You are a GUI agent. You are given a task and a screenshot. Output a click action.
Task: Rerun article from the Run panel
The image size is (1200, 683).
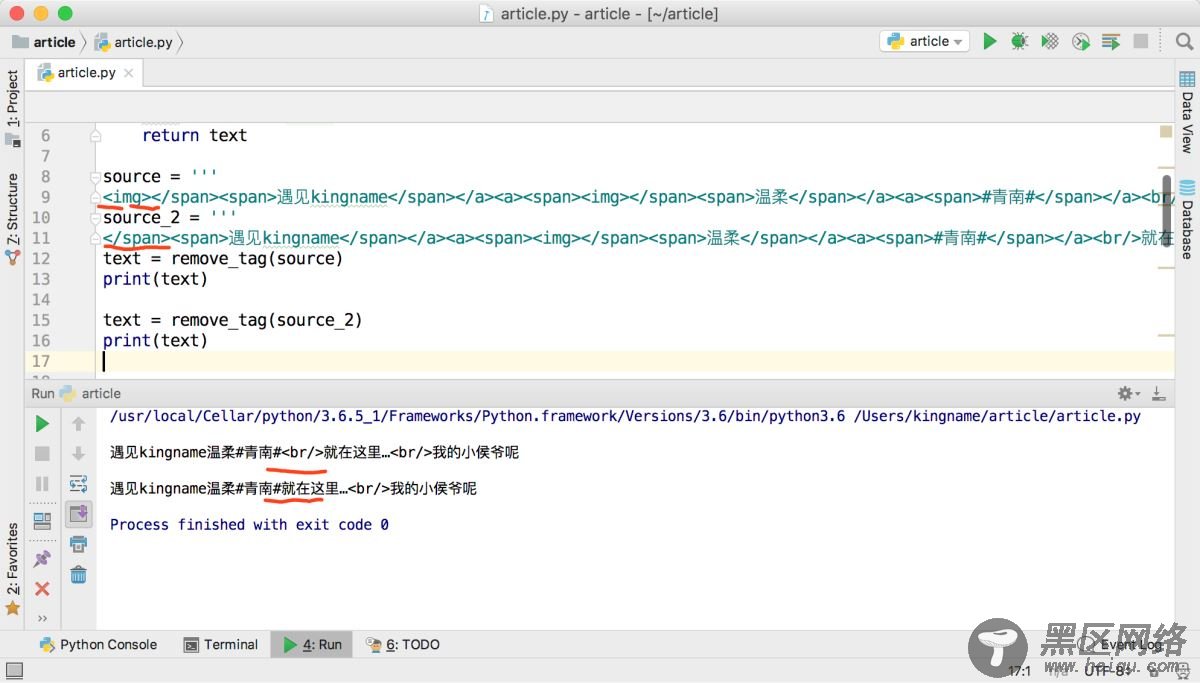[x=42, y=424]
